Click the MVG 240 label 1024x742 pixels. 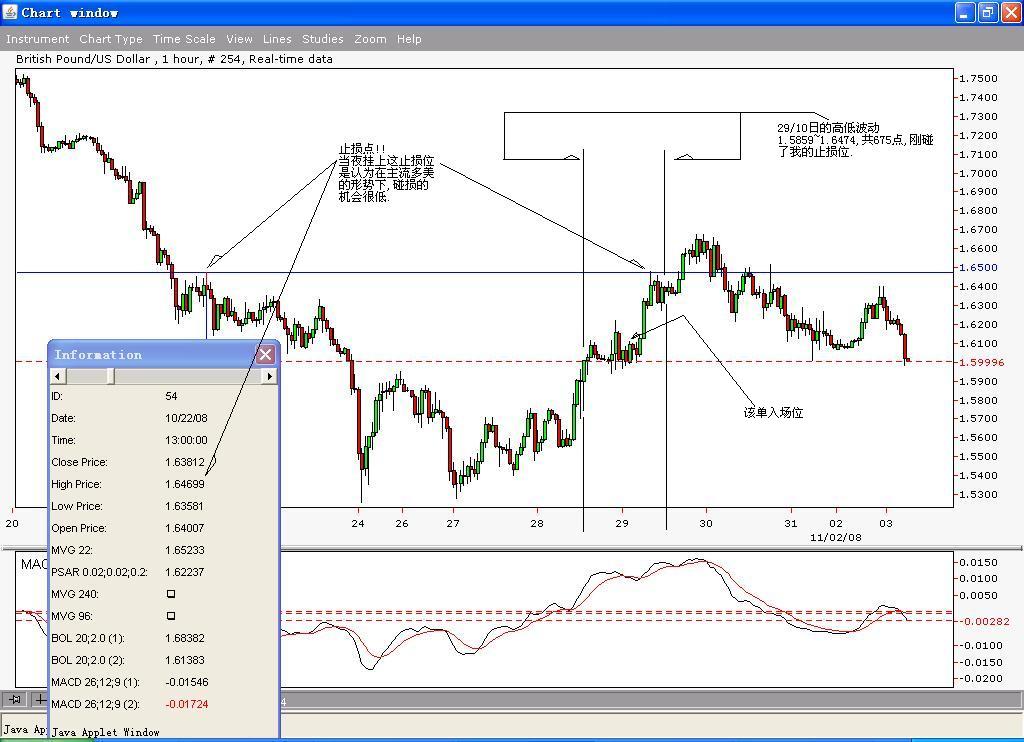[x=75, y=594]
